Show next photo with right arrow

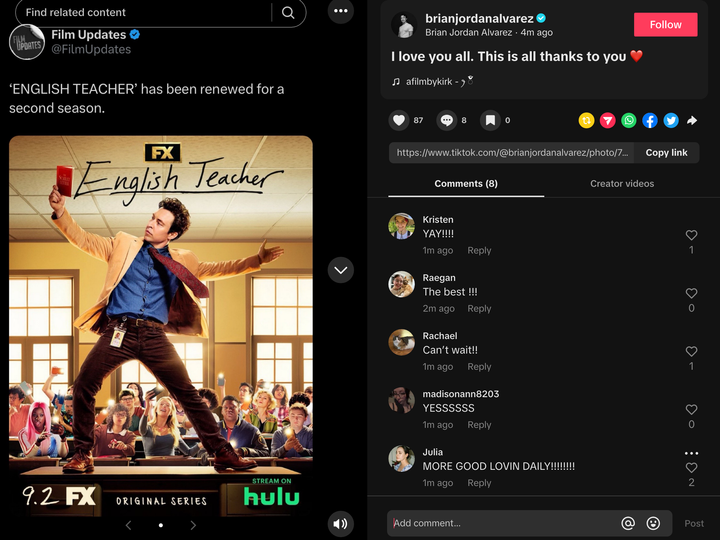[x=193, y=525]
